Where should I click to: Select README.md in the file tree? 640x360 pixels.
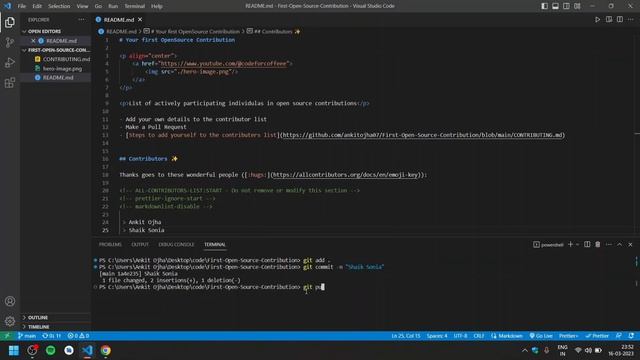(x=58, y=78)
